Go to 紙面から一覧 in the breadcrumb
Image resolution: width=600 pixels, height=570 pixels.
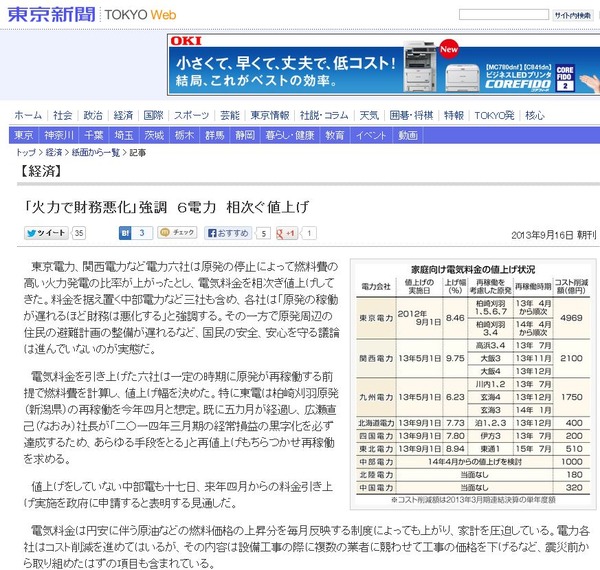(x=96, y=152)
